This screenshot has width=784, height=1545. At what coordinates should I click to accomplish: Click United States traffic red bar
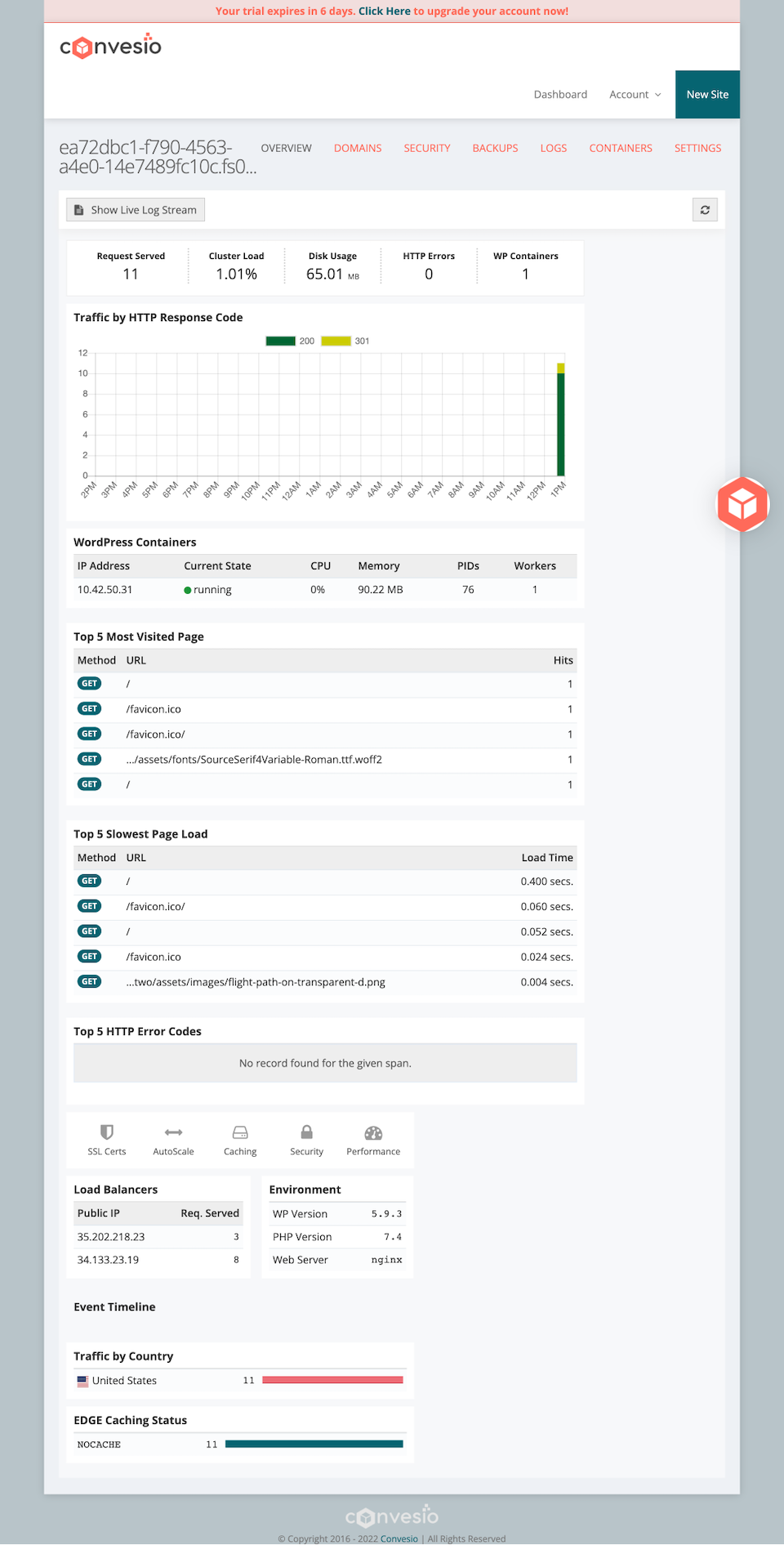tap(332, 1381)
